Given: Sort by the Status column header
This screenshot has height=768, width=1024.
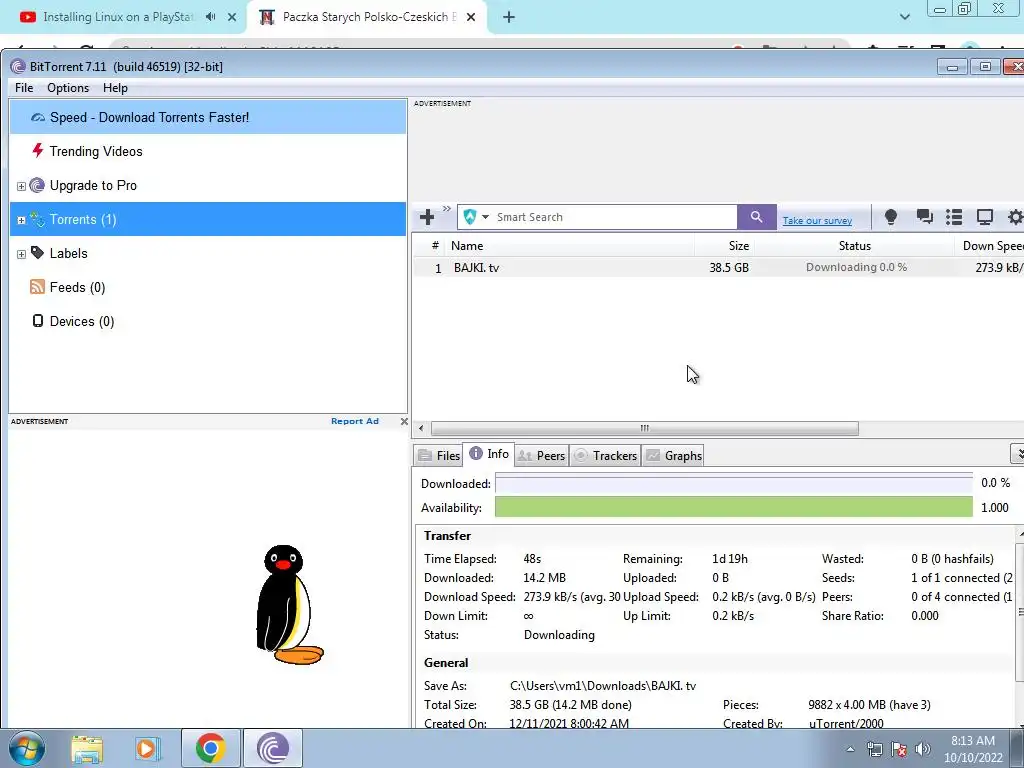Looking at the screenshot, I should (x=854, y=246).
